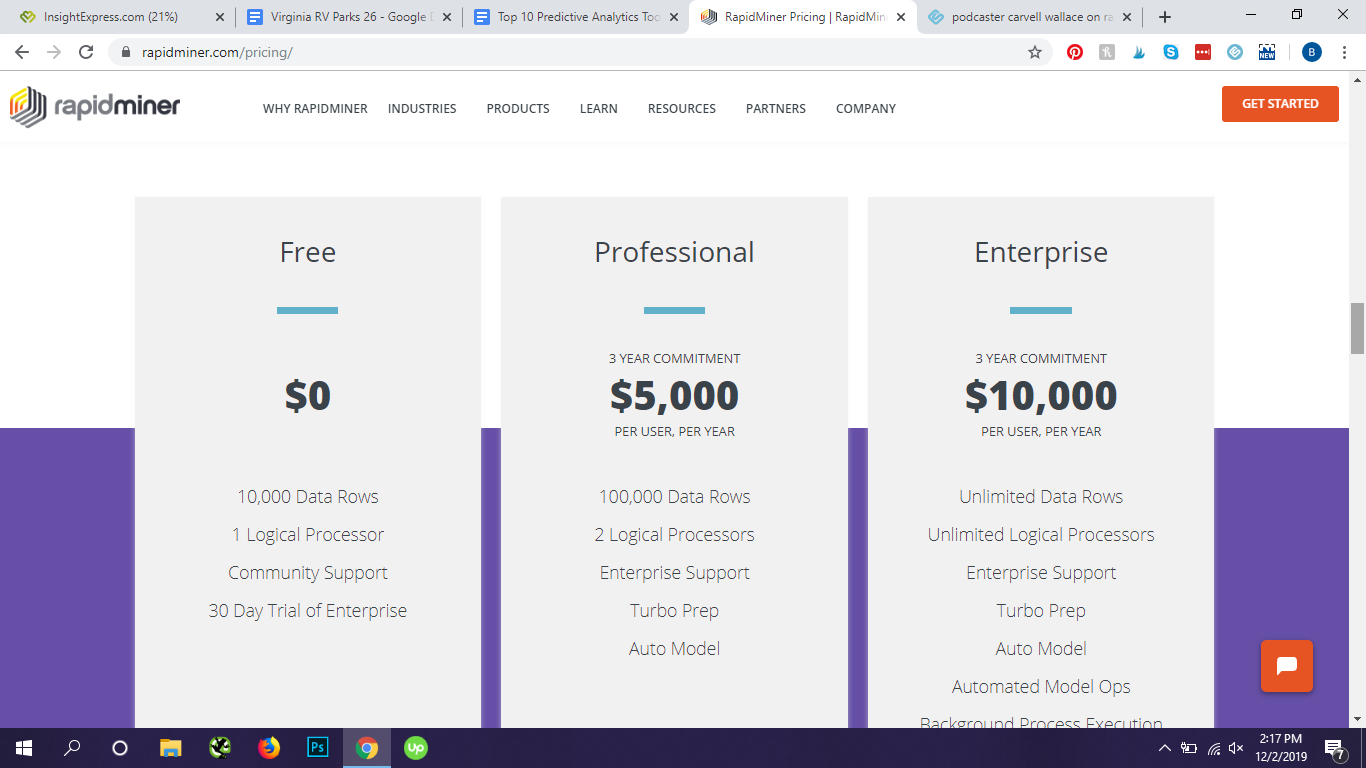Click the Wi-Fi network tray icon
This screenshot has height=768, width=1366.
(1213, 747)
